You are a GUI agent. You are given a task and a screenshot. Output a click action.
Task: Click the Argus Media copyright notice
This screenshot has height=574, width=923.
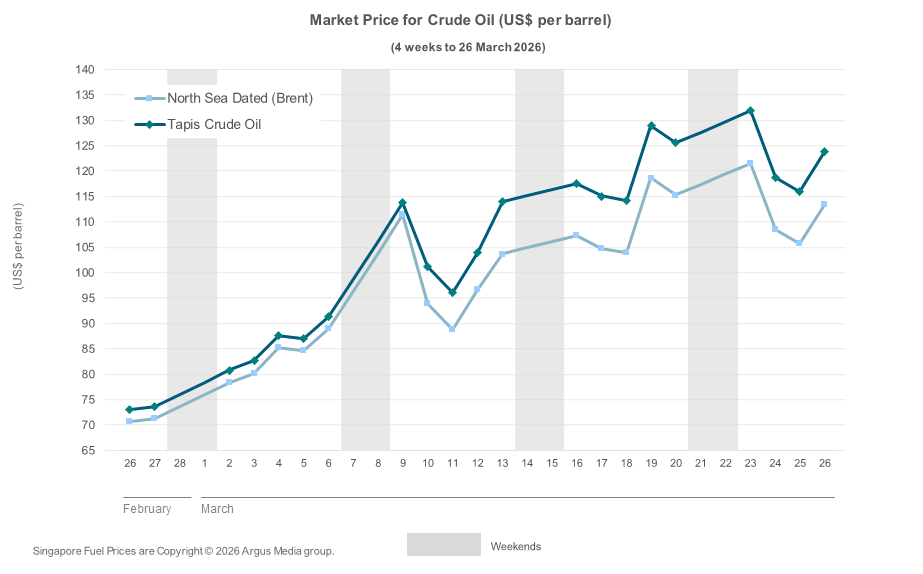183,551
